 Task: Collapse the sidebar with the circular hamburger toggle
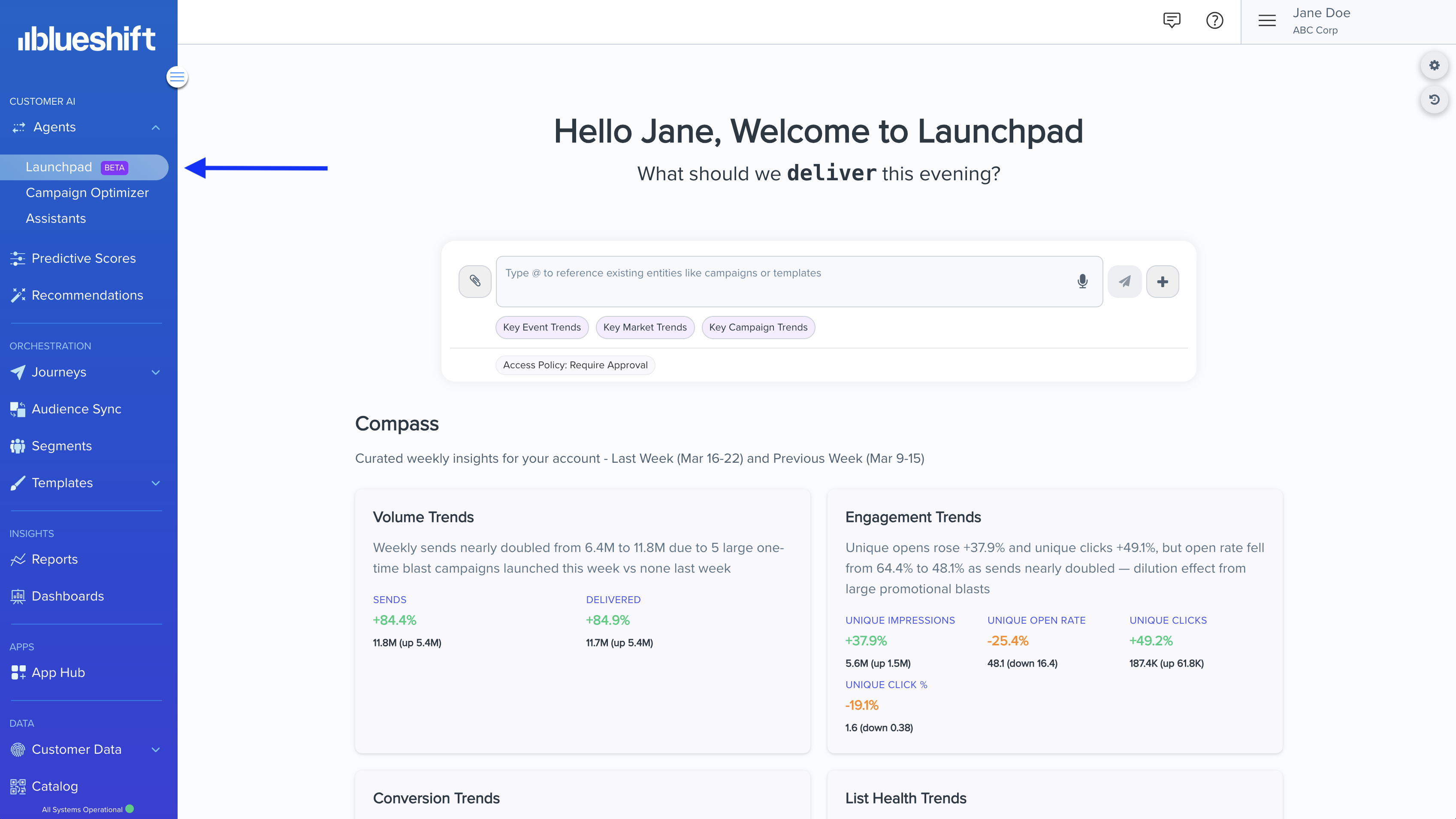pos(177,77)
